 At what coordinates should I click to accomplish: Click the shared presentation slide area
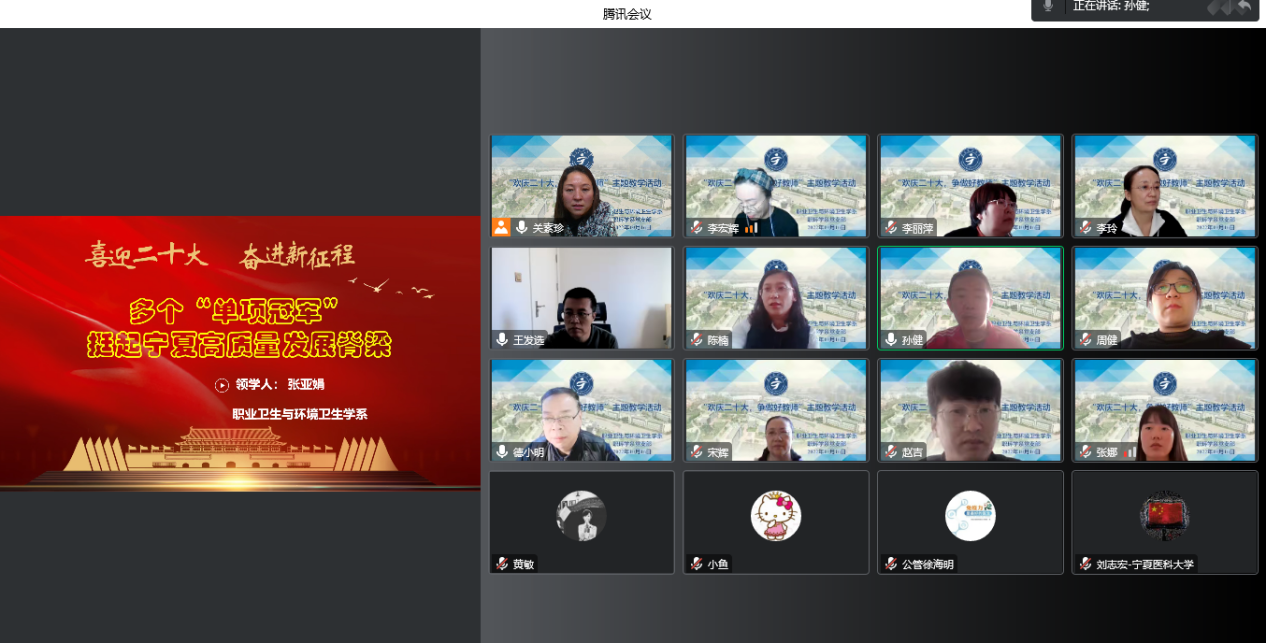click(x=240, y=352)
